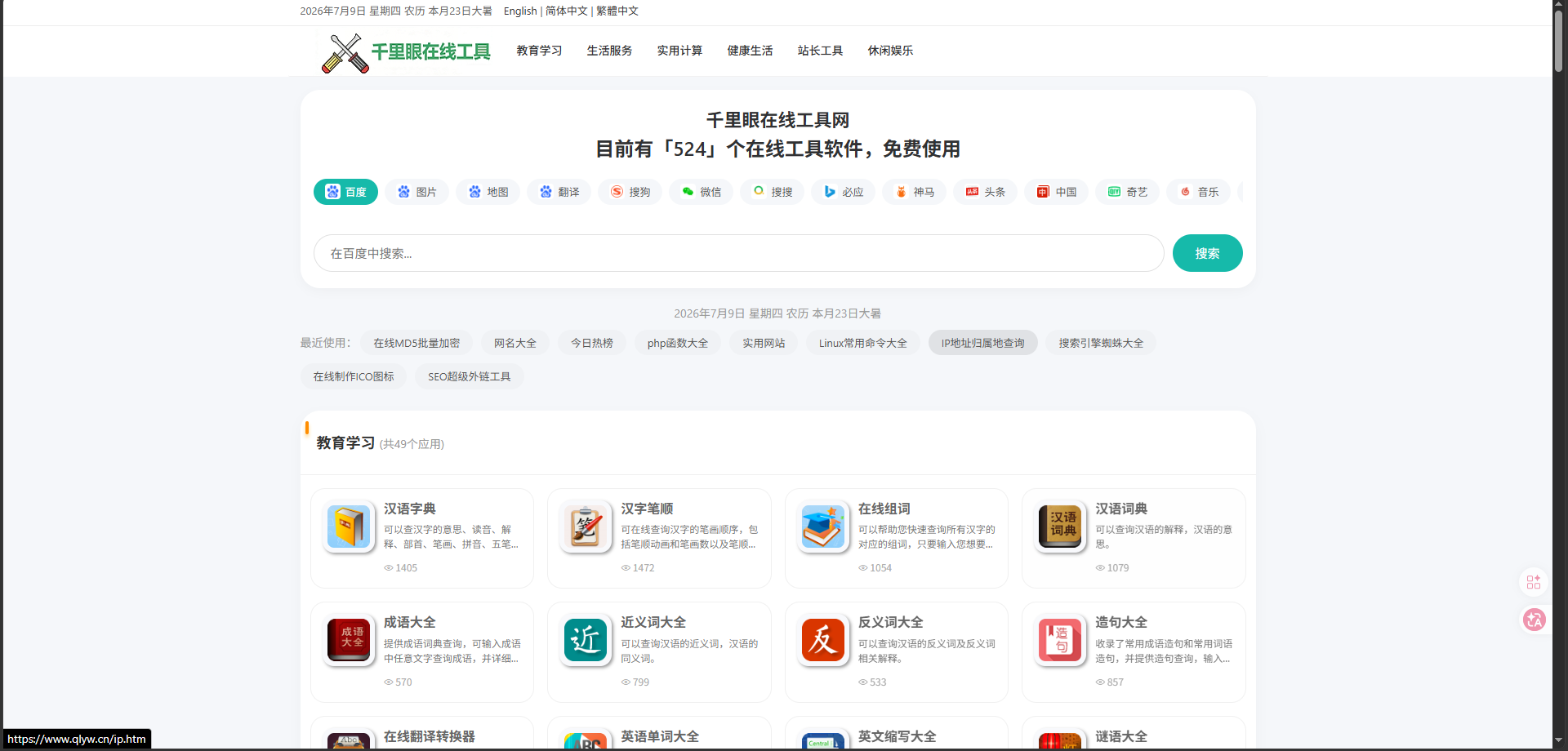Screen dimensions: 1568x751
Task: Open the 造句大全 pink icon
Action: click(x=1060, y=640)
